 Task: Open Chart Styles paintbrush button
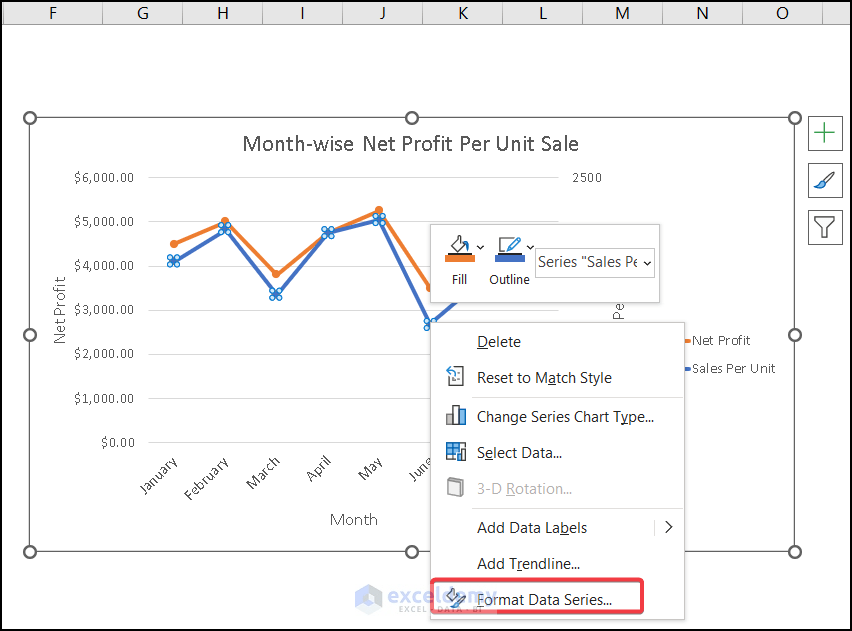coord(824,180)
